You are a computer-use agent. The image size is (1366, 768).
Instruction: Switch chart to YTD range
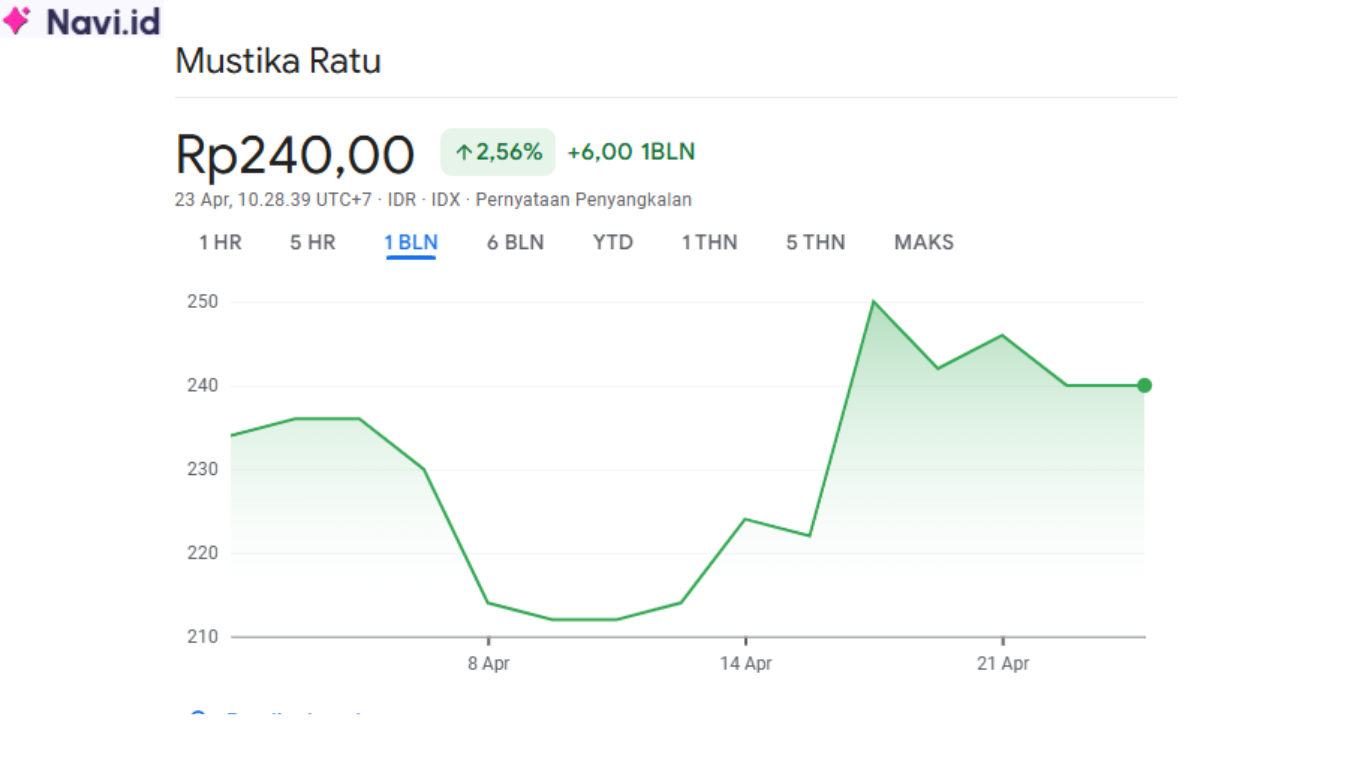(613, 243)
